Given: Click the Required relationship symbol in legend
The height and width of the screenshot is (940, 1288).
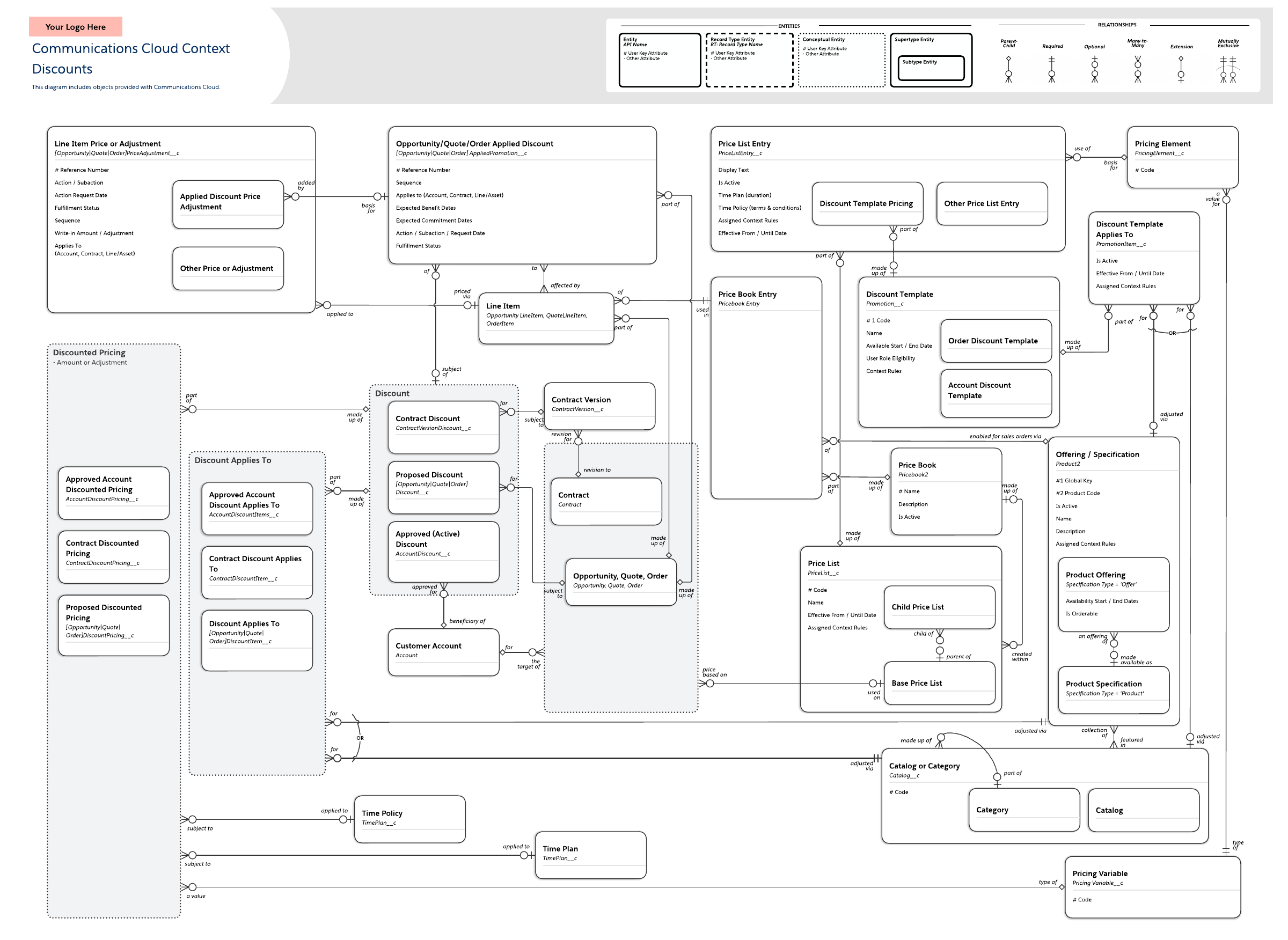Looking at the screenshot, I should (x=1051, y=69).
